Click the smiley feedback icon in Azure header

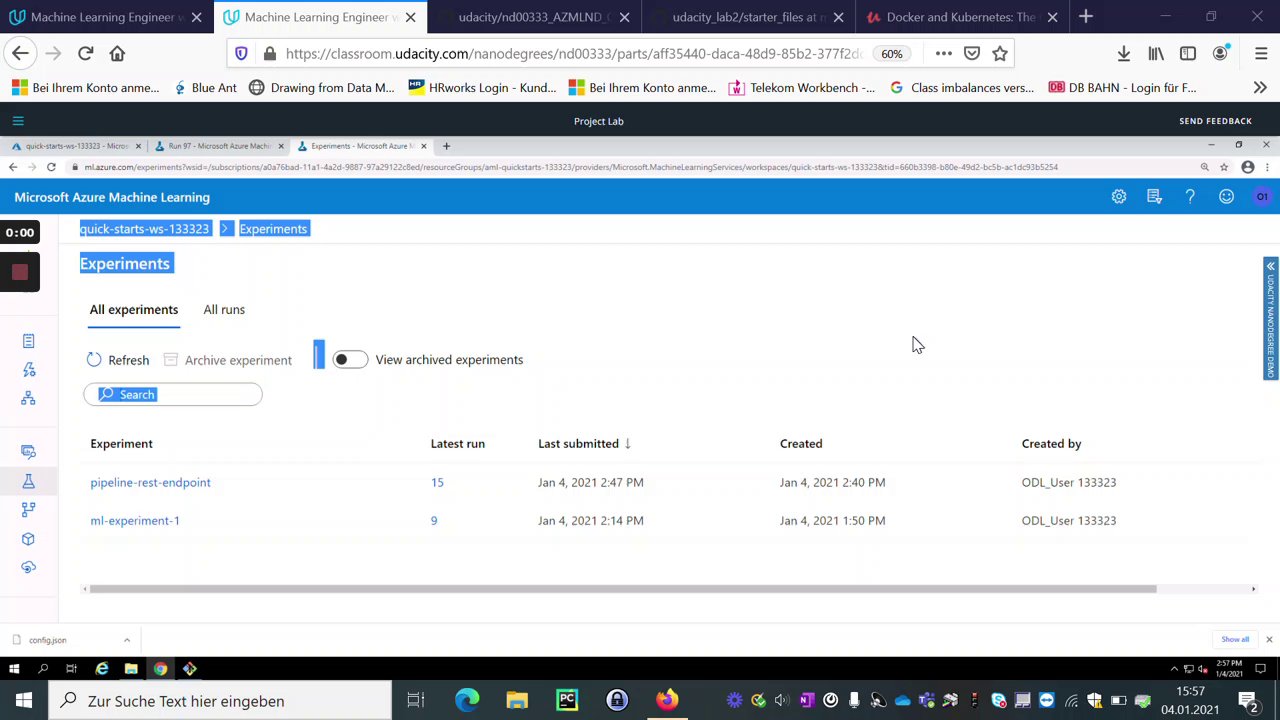pyautogui.click(x=1226, y=197)
